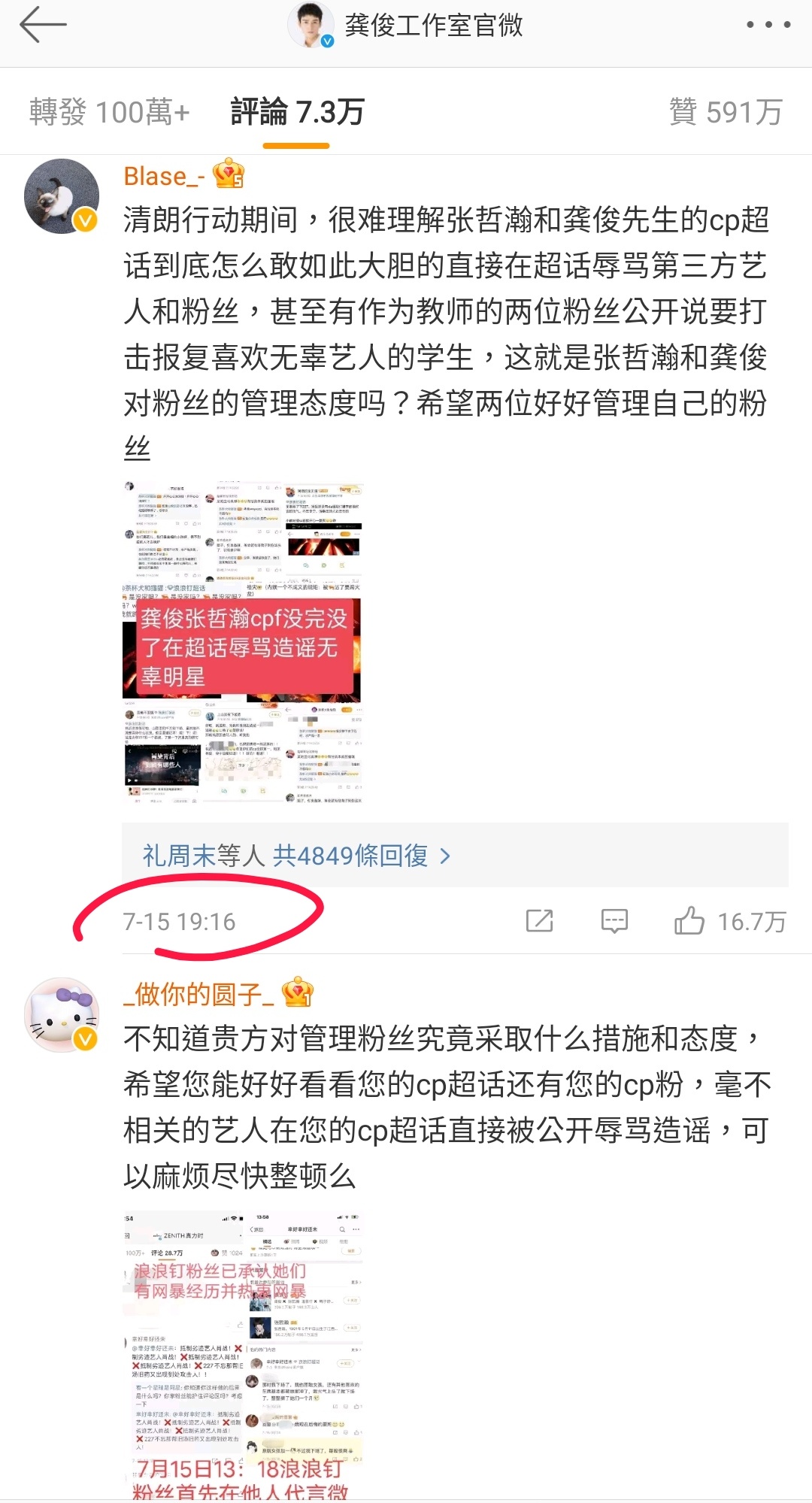Switch to the 贊 591万 tab
Viewport: 812px width, 1503px height.
point(726,112)
